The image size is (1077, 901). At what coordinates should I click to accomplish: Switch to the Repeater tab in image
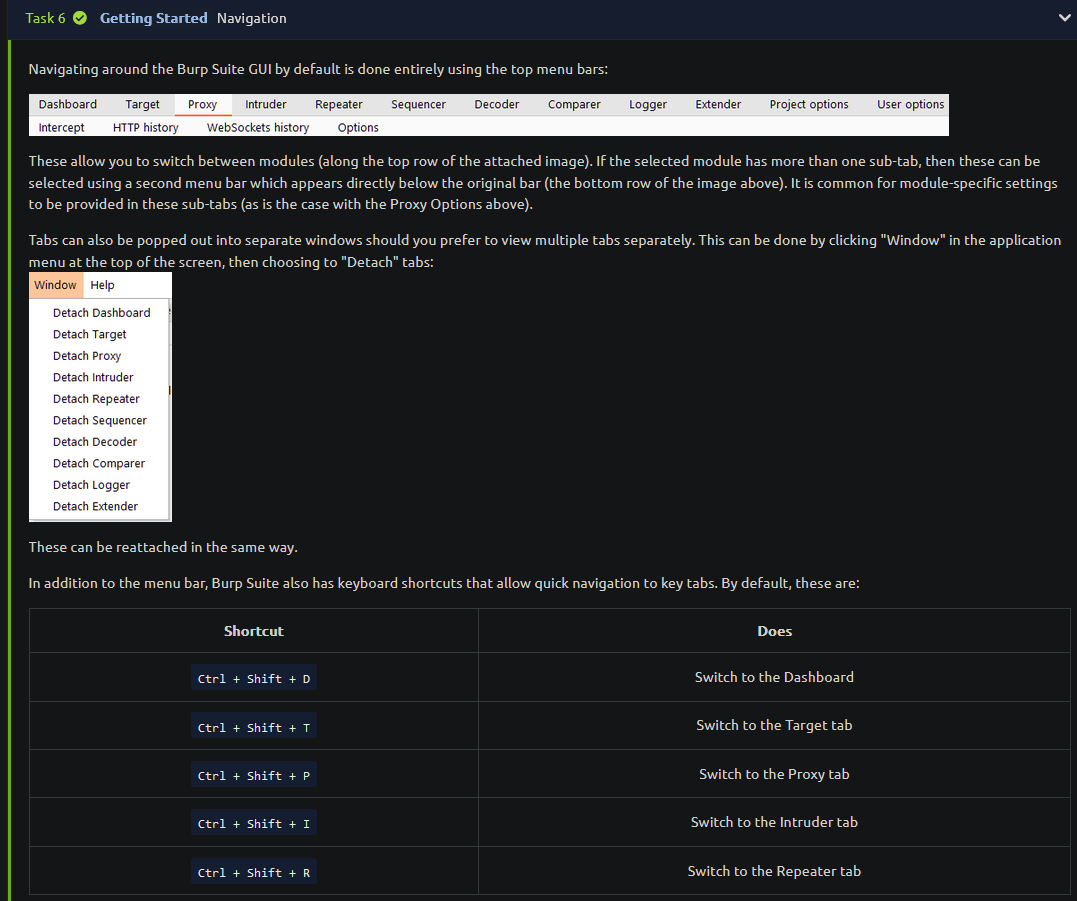tap(339, 104)
